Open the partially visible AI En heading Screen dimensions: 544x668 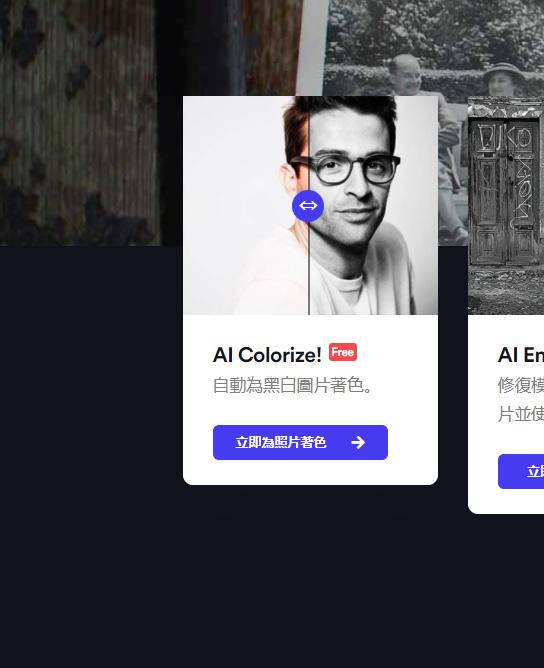[521, 354]
